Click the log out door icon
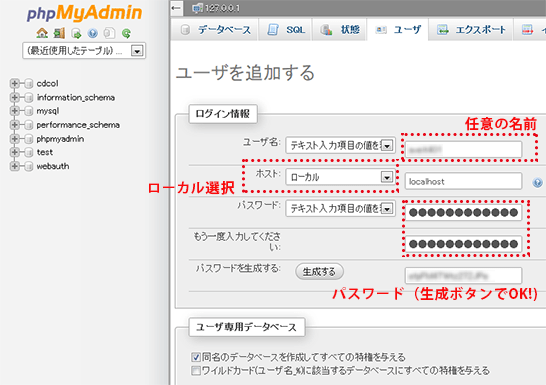 pos(59,33)
